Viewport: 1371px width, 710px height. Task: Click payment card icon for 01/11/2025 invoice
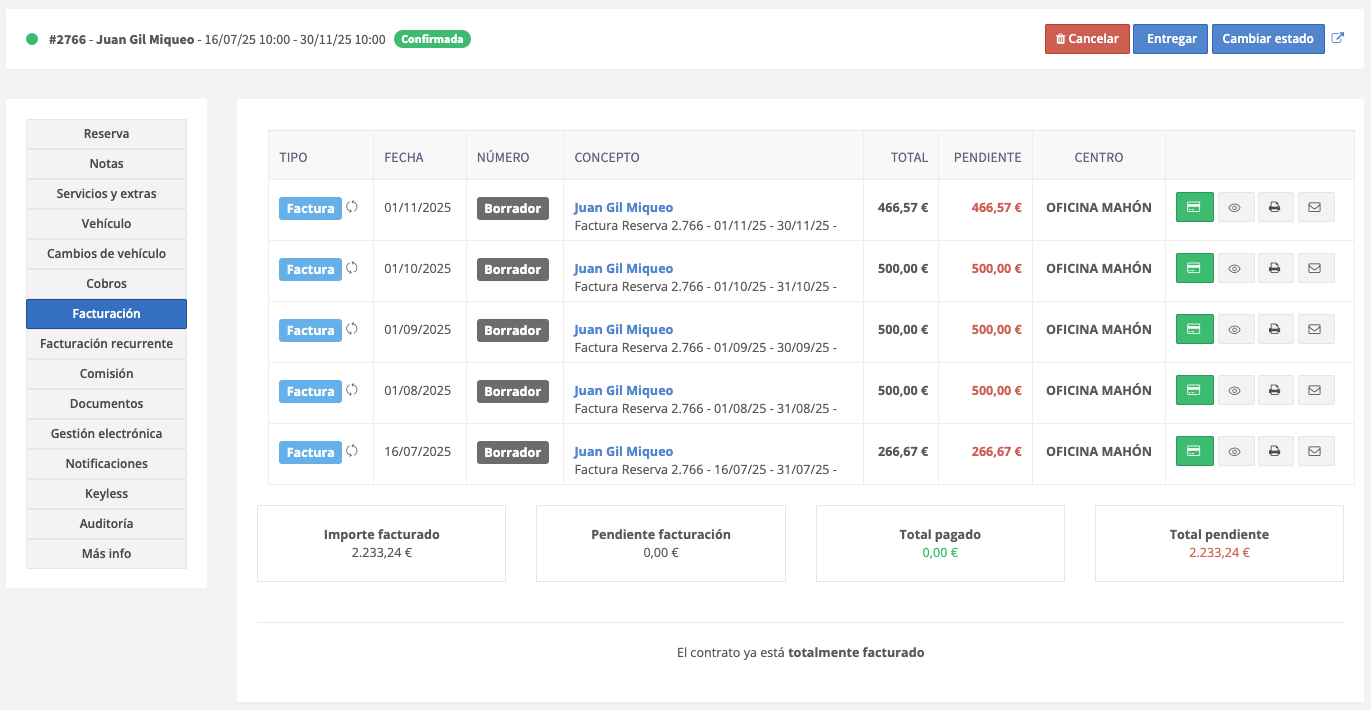tap(1194, 208)
